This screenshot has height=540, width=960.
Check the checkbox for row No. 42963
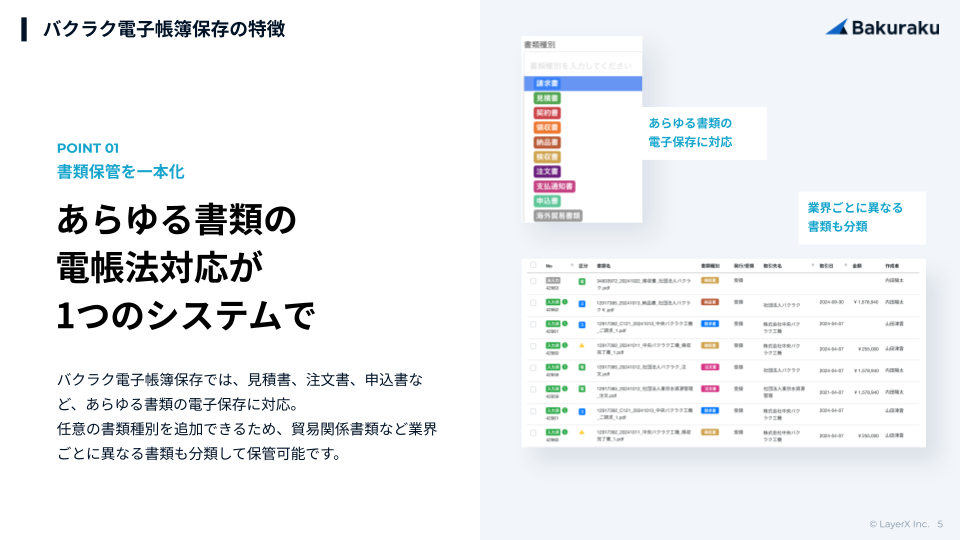[x=533, y=281]
